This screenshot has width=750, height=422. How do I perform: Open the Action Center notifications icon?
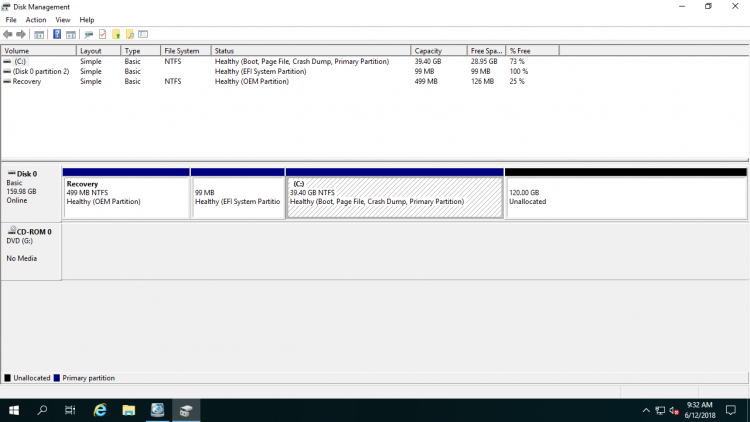point(730,410)
